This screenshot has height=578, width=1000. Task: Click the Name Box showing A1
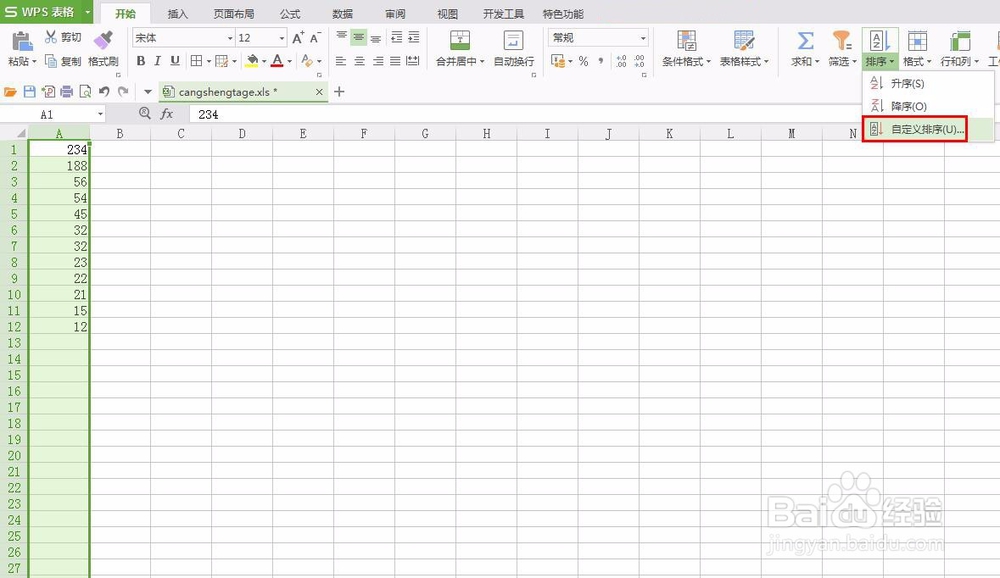point(52,114)
